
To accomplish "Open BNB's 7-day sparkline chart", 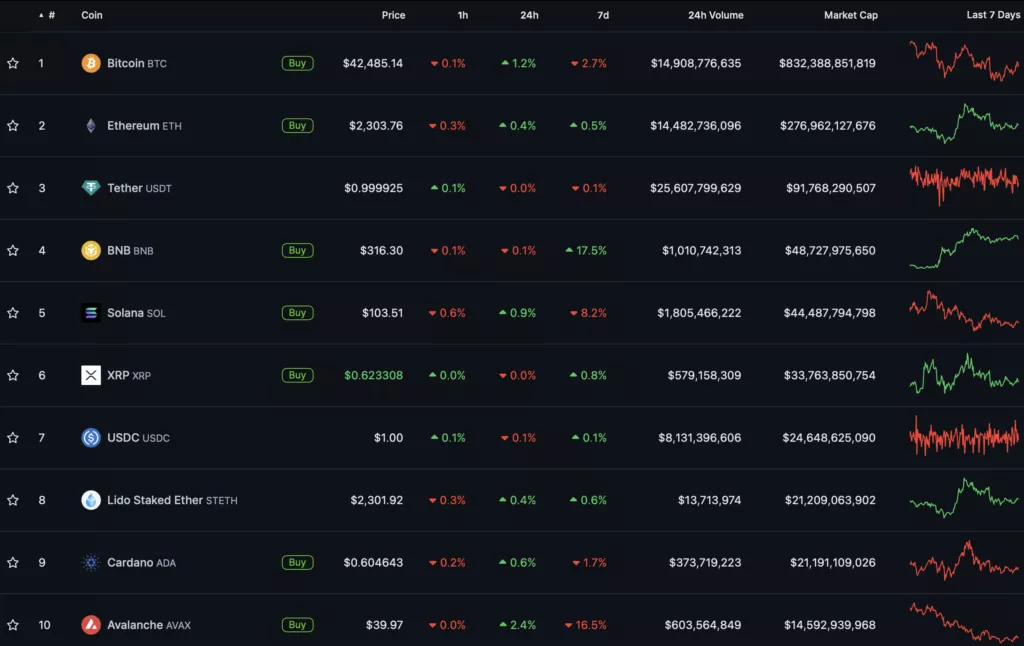I will click(964, 248).
